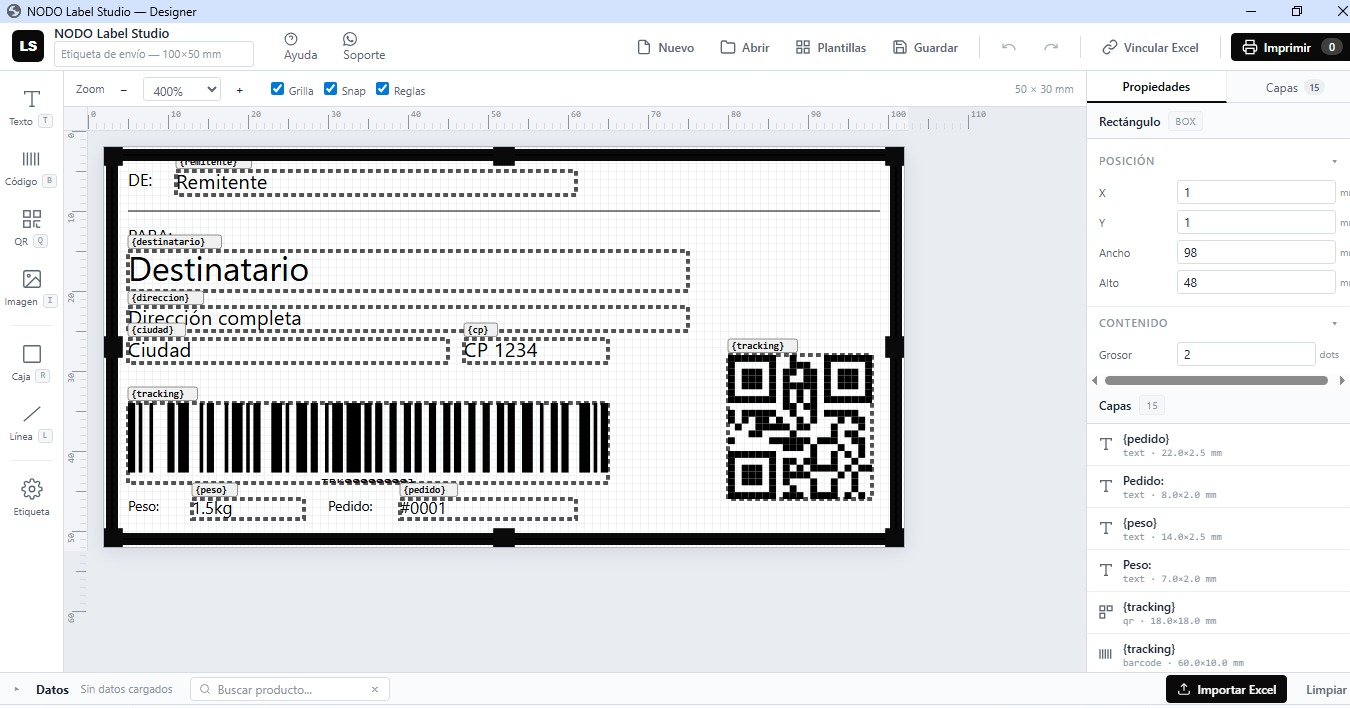The width and height of the screenshot is (1350, 708).
Task: Select the {peso} text layer
Action: coord(1218,529)
